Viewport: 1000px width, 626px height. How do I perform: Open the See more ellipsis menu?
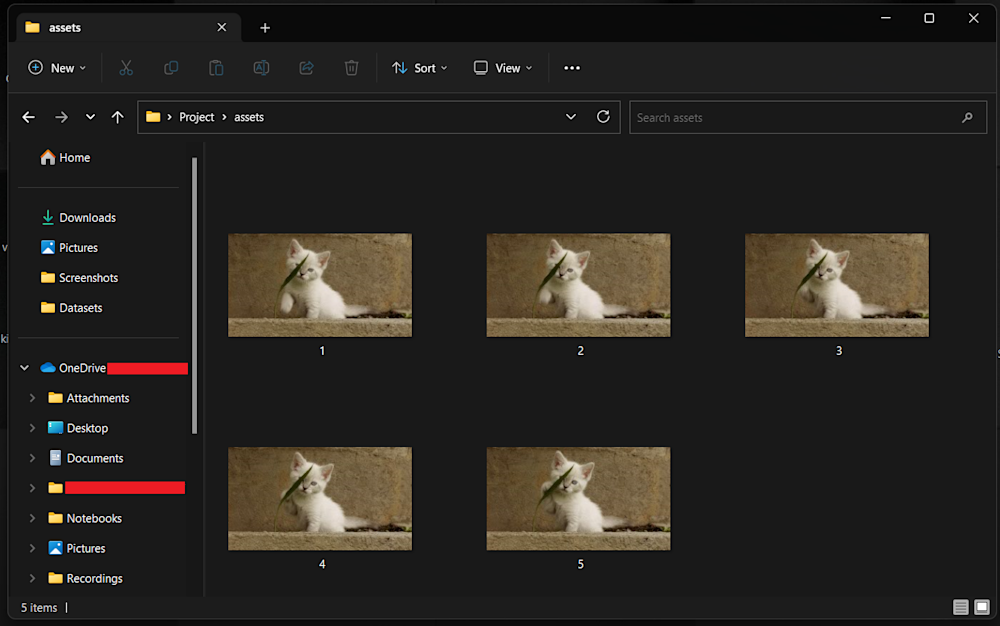click(572, 68)
